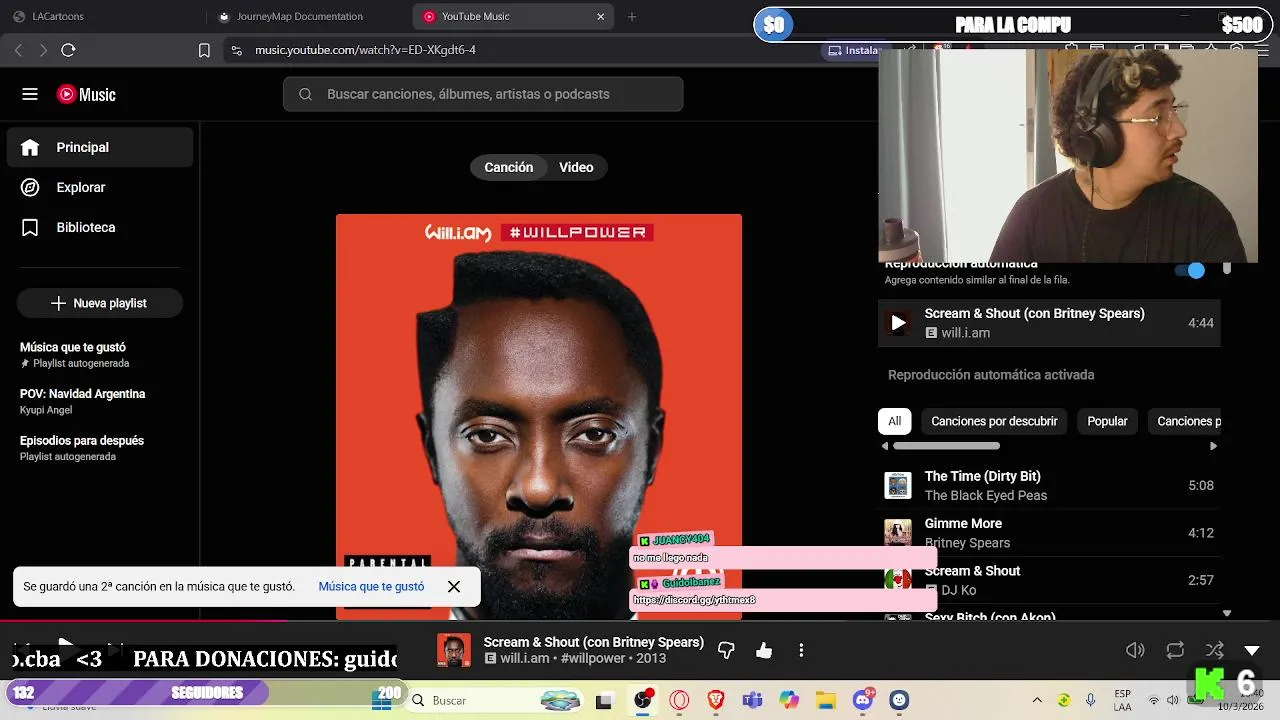Bookmark this page
Viewport: 1280px width, 720px height.
204,50
